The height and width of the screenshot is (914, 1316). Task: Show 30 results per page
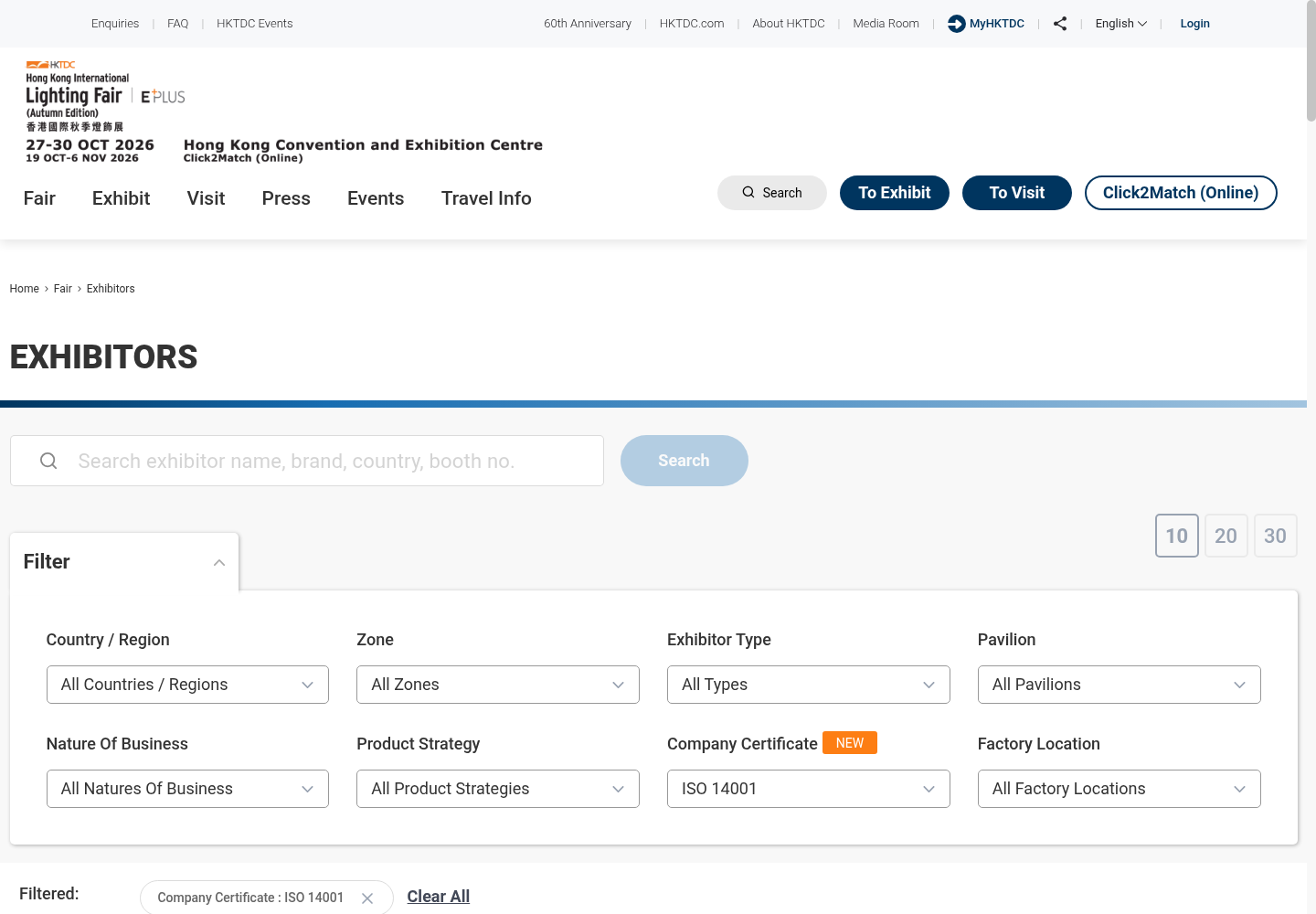pos(1276,536)
